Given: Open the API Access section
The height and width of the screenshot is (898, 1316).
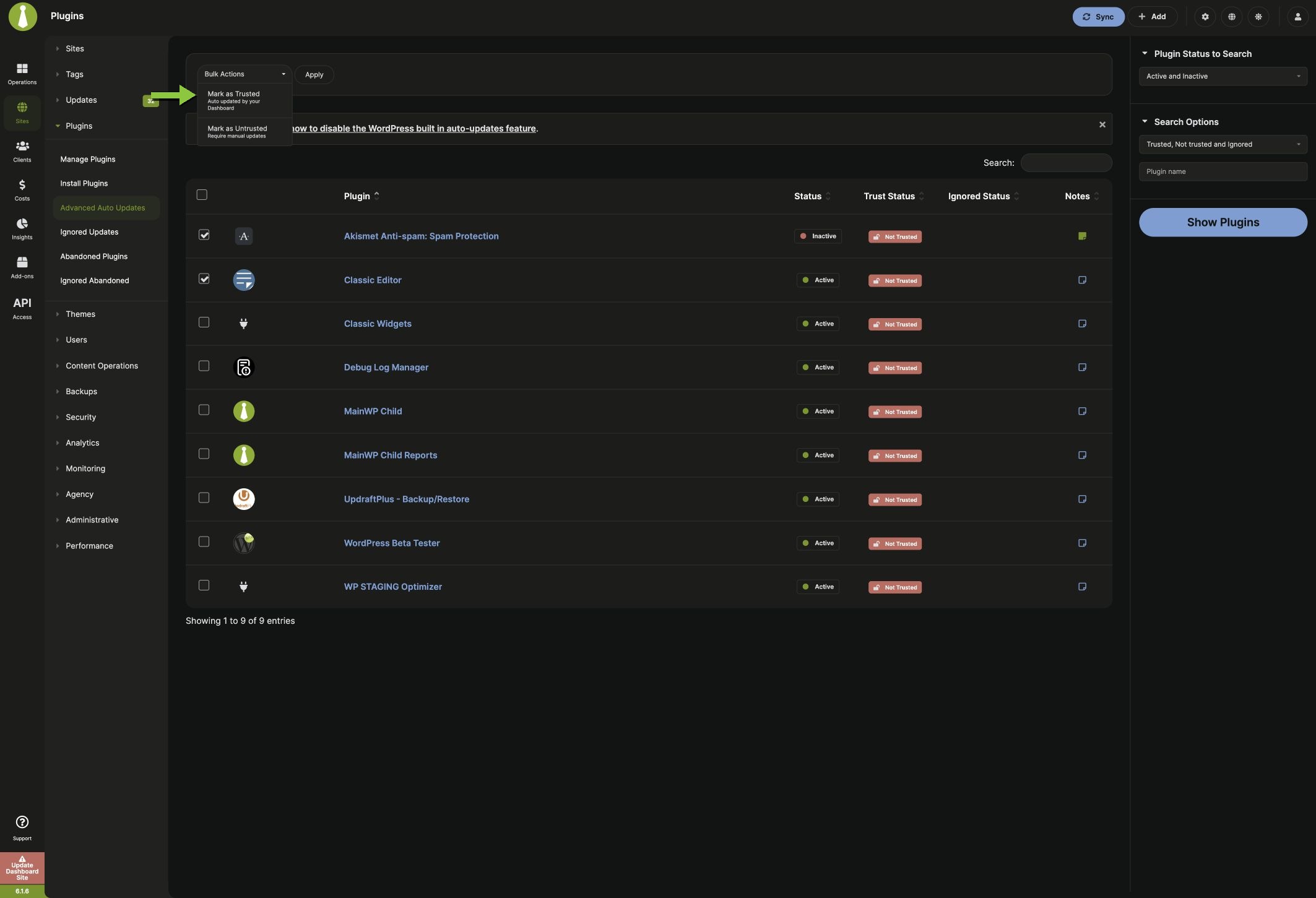Looking at the screenshot, I should pyautogui.click(x=22, y=308).
